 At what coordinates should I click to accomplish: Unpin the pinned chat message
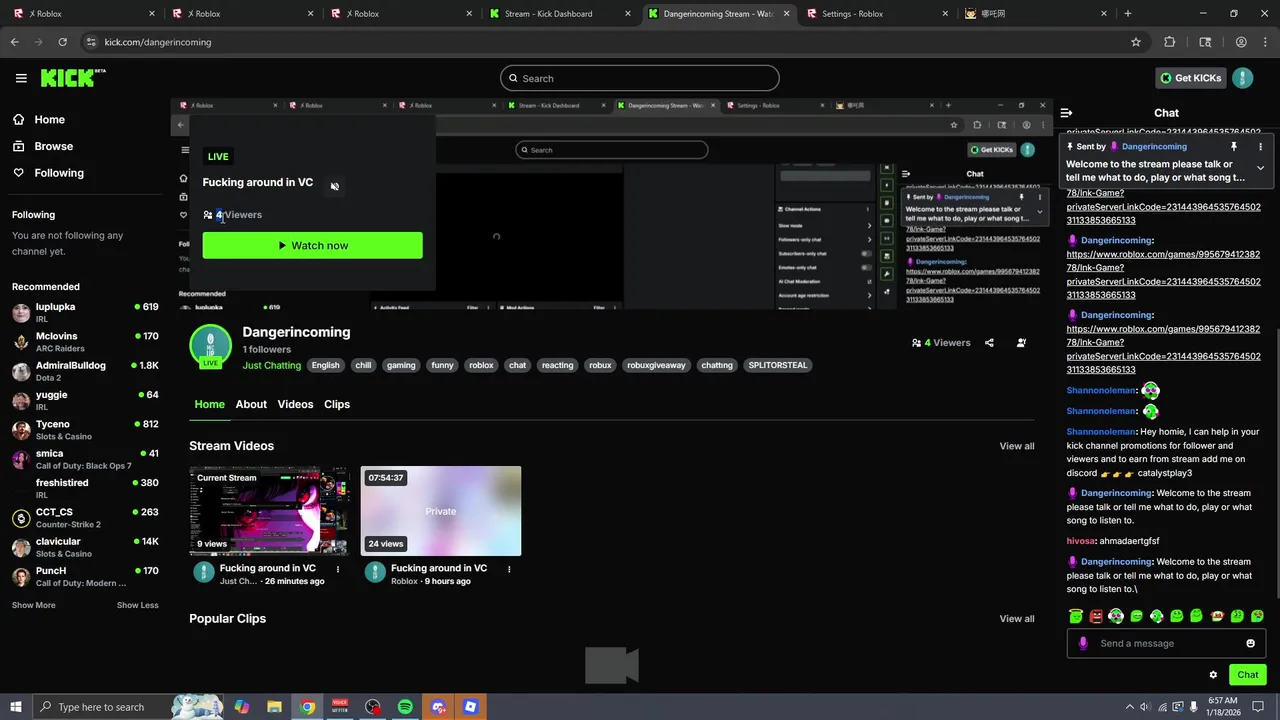1234,147
